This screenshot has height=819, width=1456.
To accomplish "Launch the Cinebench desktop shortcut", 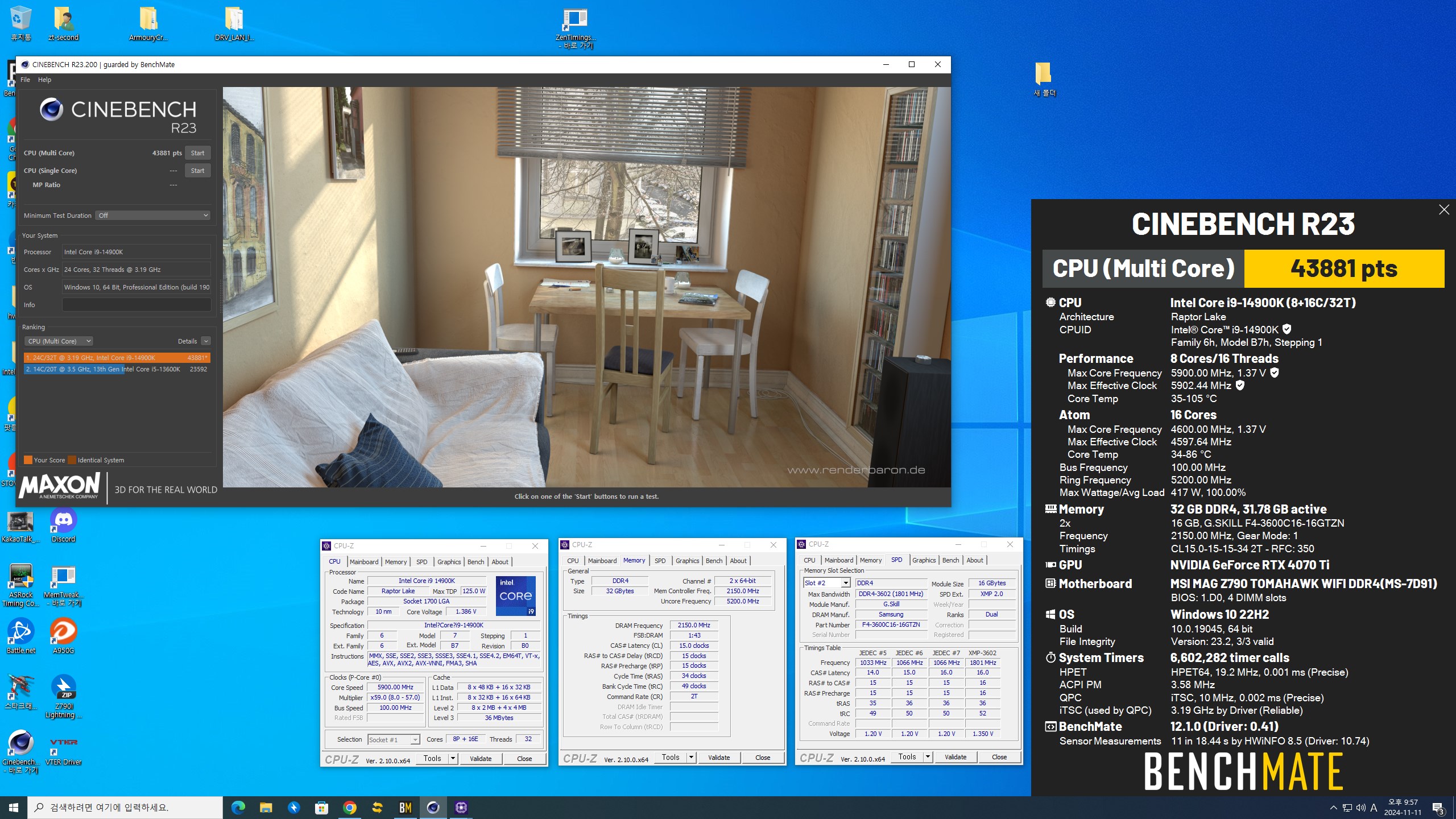I will 20,752.
